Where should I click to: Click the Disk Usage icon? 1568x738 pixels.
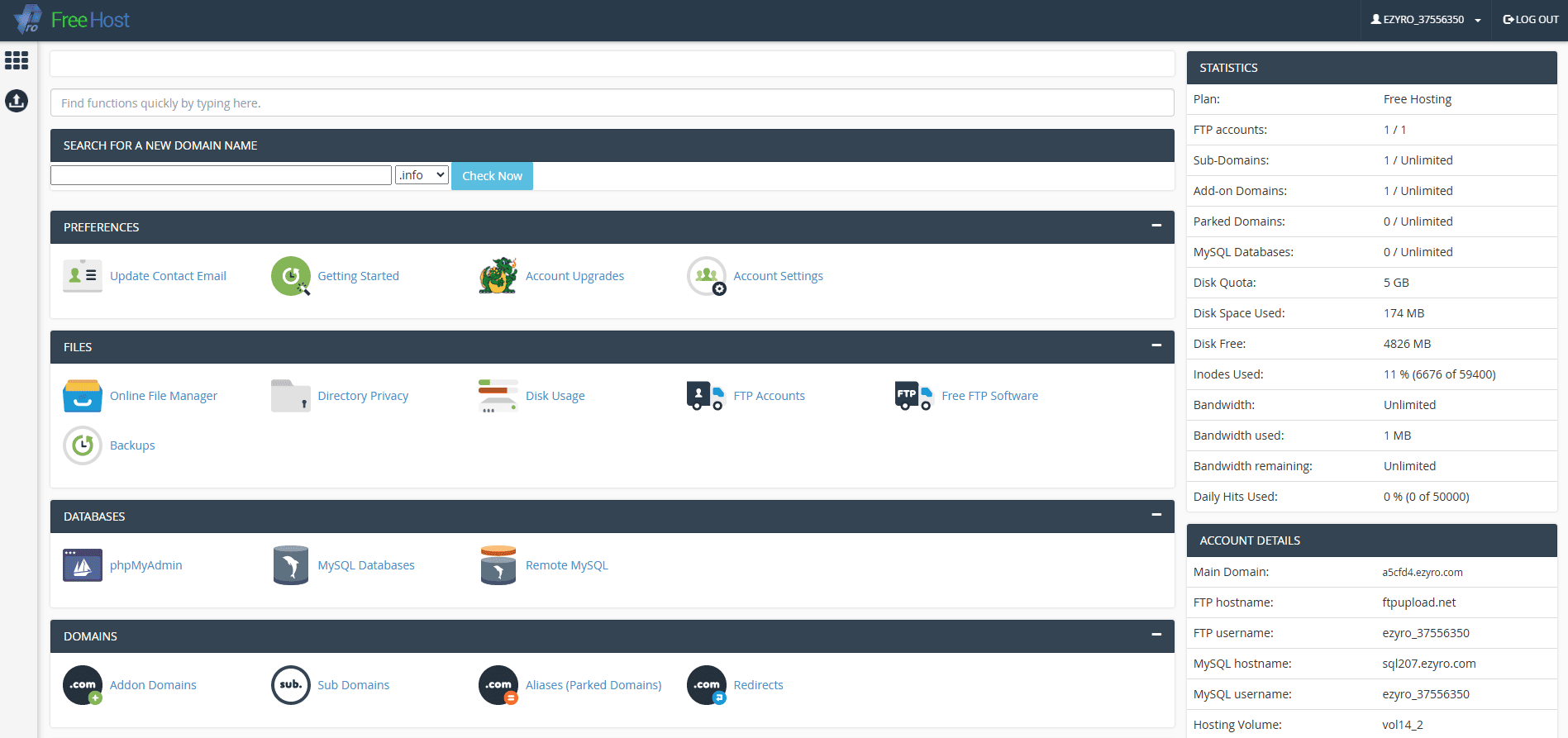pyautogui.click(x=498, y=396)
